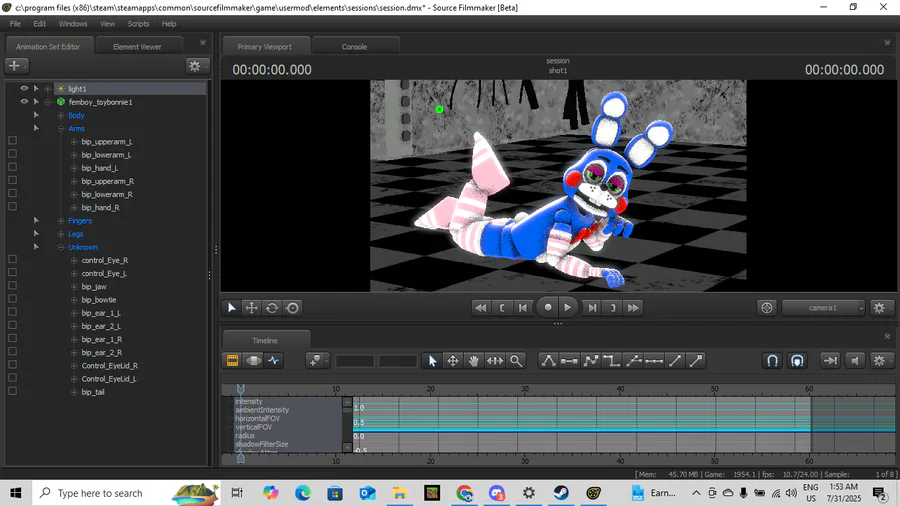900x506 pixels.
Task: Switch to Motion Editor timeline mode
Action: point(253,360)
